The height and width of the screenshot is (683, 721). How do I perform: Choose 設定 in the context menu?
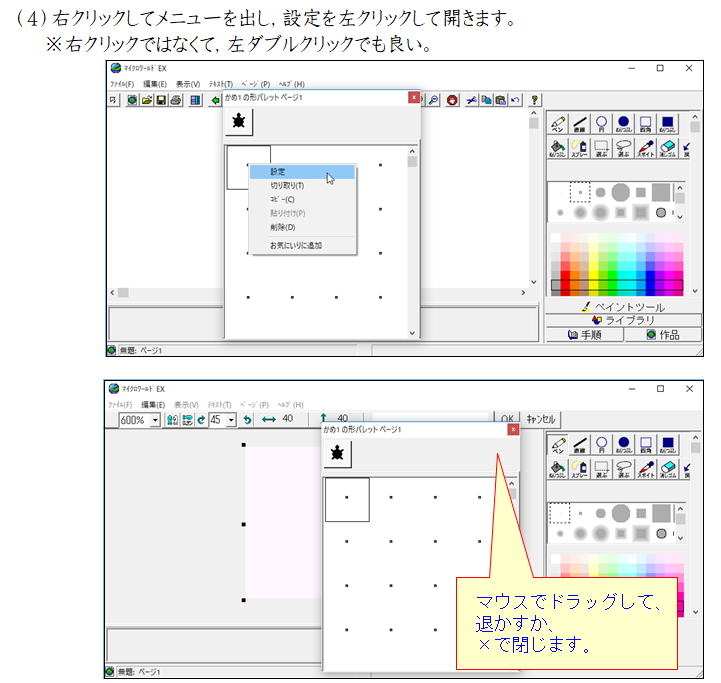click(x=302, y=172)
